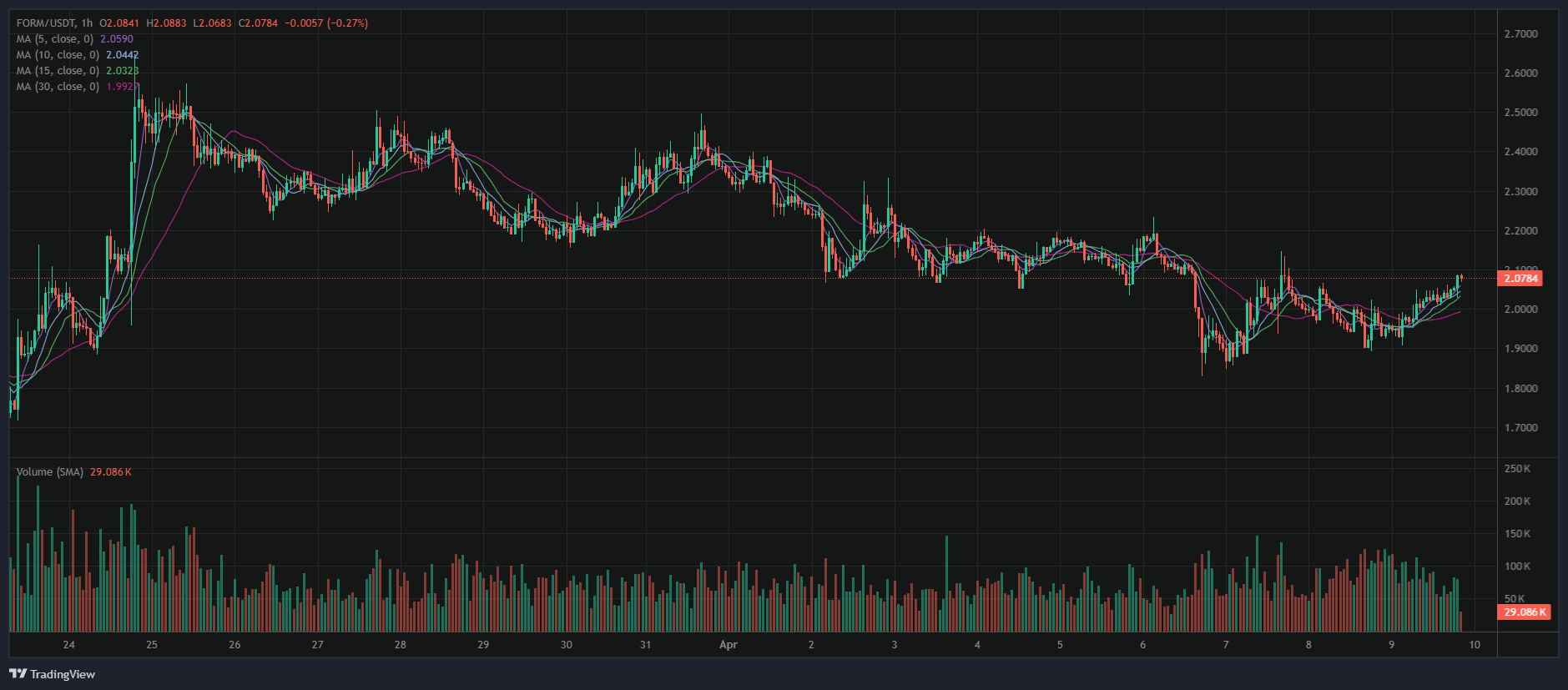The image size is (1568, 690).
Task: Click the TradingView logo
Action: coord(52,673)
